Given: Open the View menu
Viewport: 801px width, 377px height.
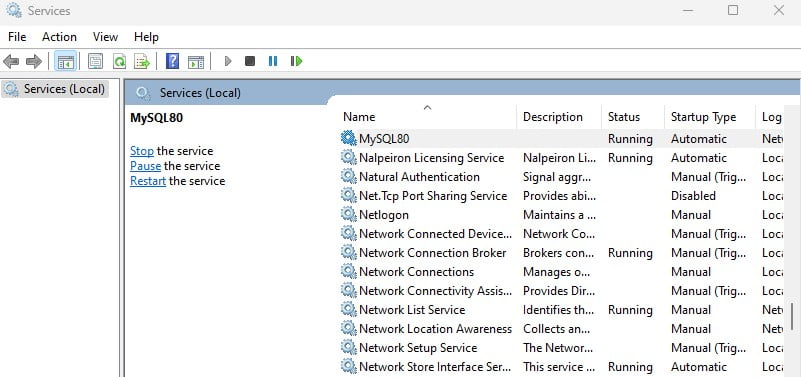Looking at the screenshot, I should pyautogui.click(x=105, y=37).
